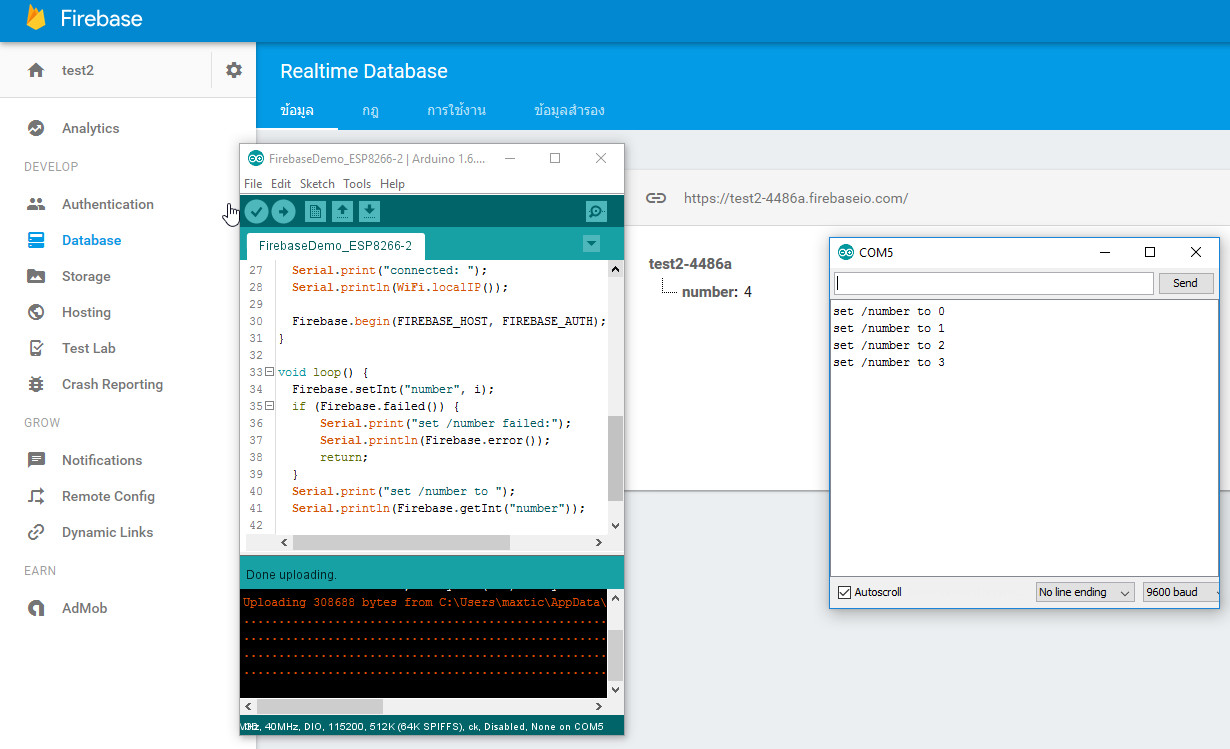The image size is (1230, 749).
Task: Click the Dynamic Links chain icon
Action: (36, 532)
